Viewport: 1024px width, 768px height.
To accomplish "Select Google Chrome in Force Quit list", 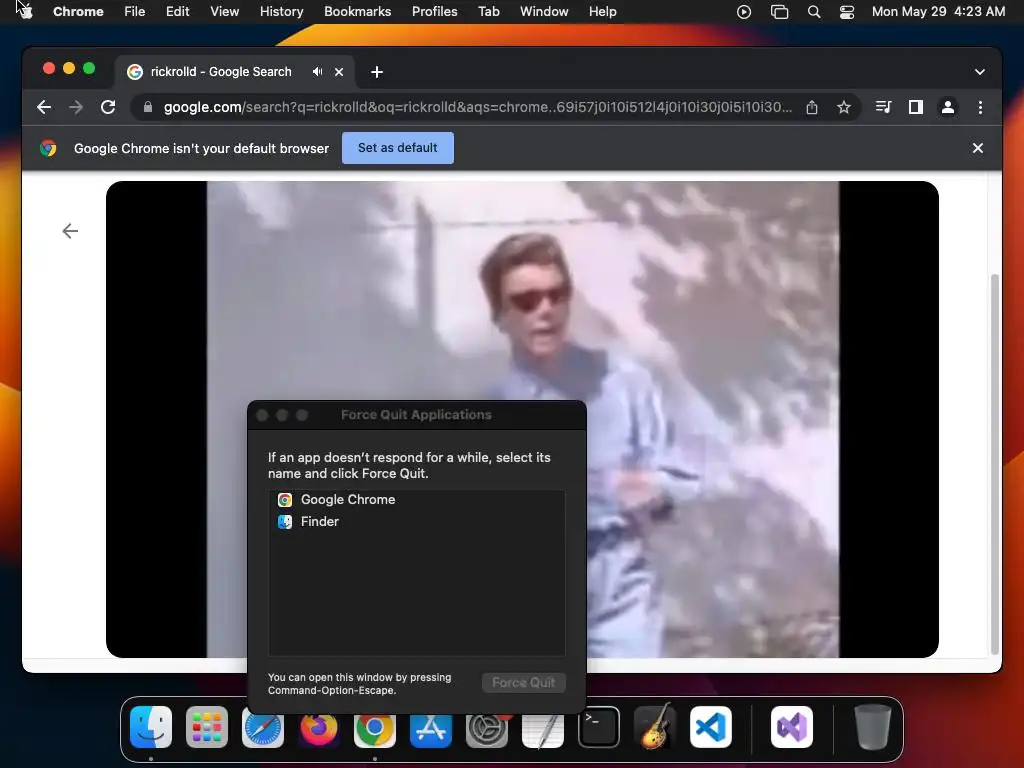I will (x=417, y=500).
